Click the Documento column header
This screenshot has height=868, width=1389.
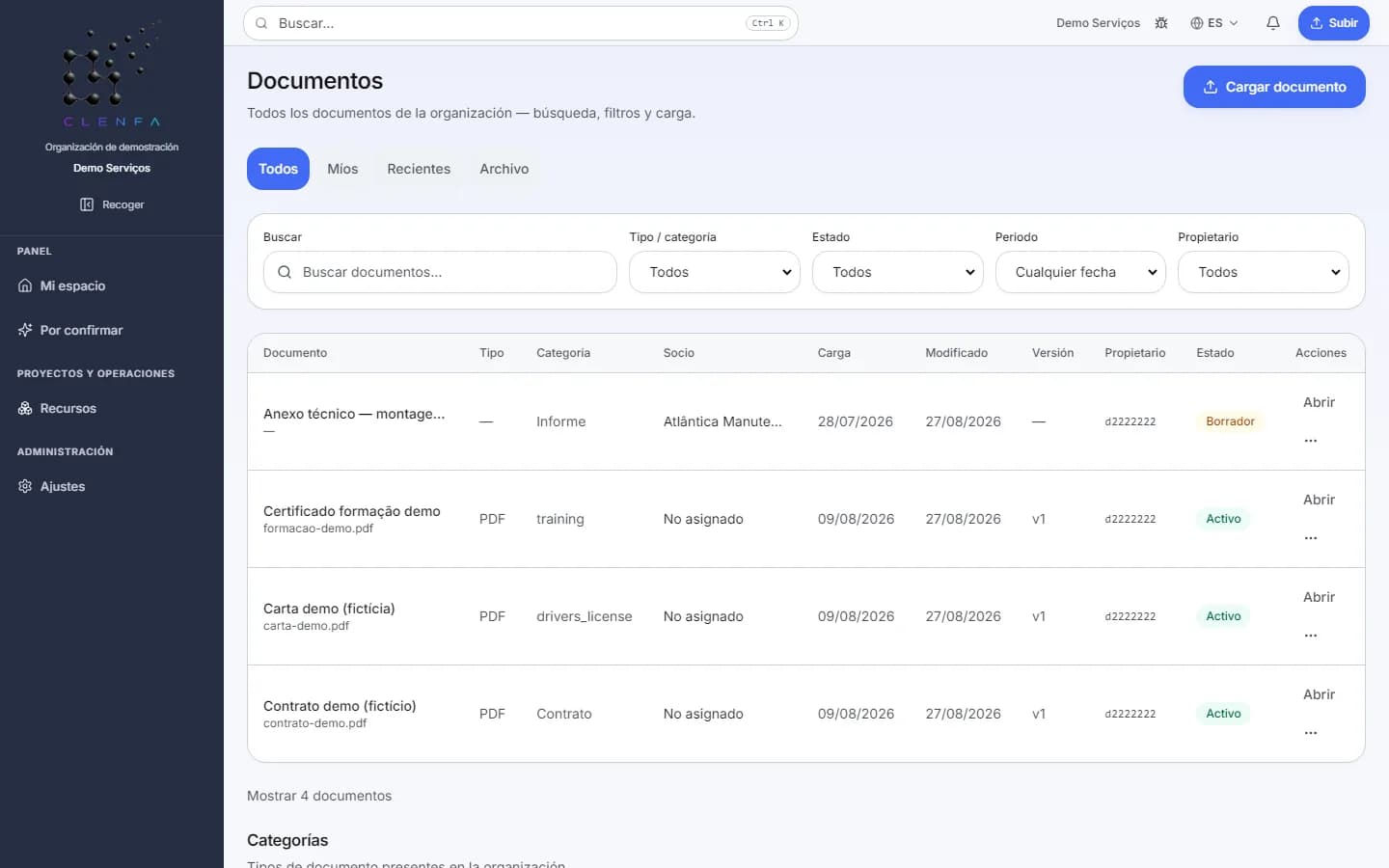pos(295,353)
